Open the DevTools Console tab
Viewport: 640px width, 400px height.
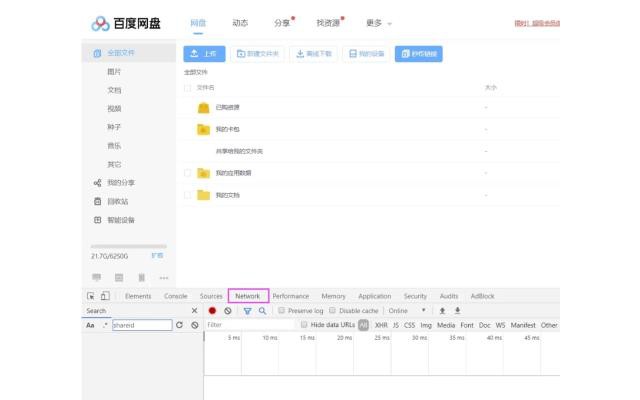tap(176, 296)
